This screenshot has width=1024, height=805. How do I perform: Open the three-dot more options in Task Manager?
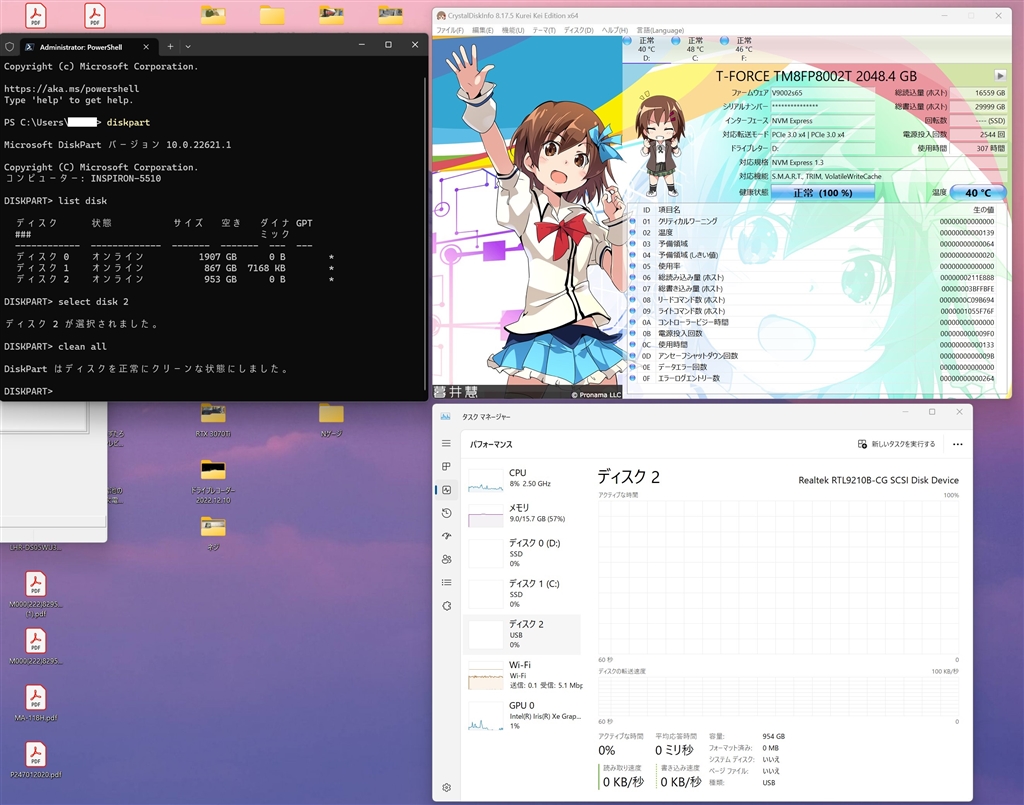(x=957, y=444)
